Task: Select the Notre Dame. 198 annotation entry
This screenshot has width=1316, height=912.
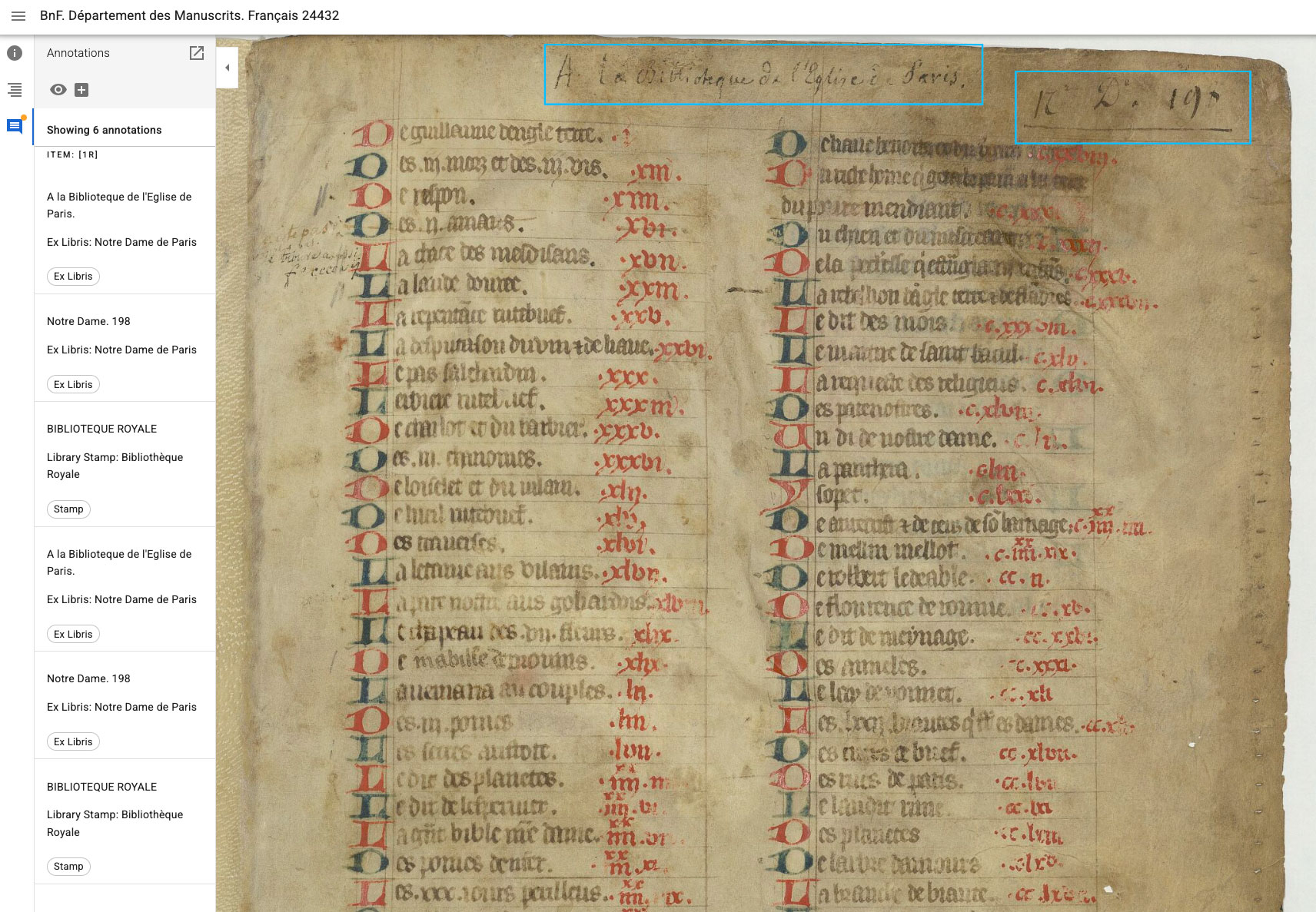Action: click(x=88, y=321)
